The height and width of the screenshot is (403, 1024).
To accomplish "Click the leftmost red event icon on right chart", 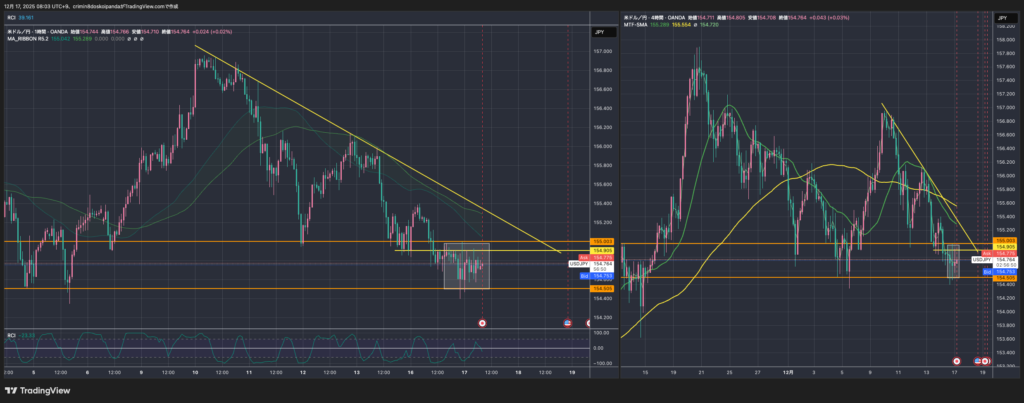I will click(957, 360).
